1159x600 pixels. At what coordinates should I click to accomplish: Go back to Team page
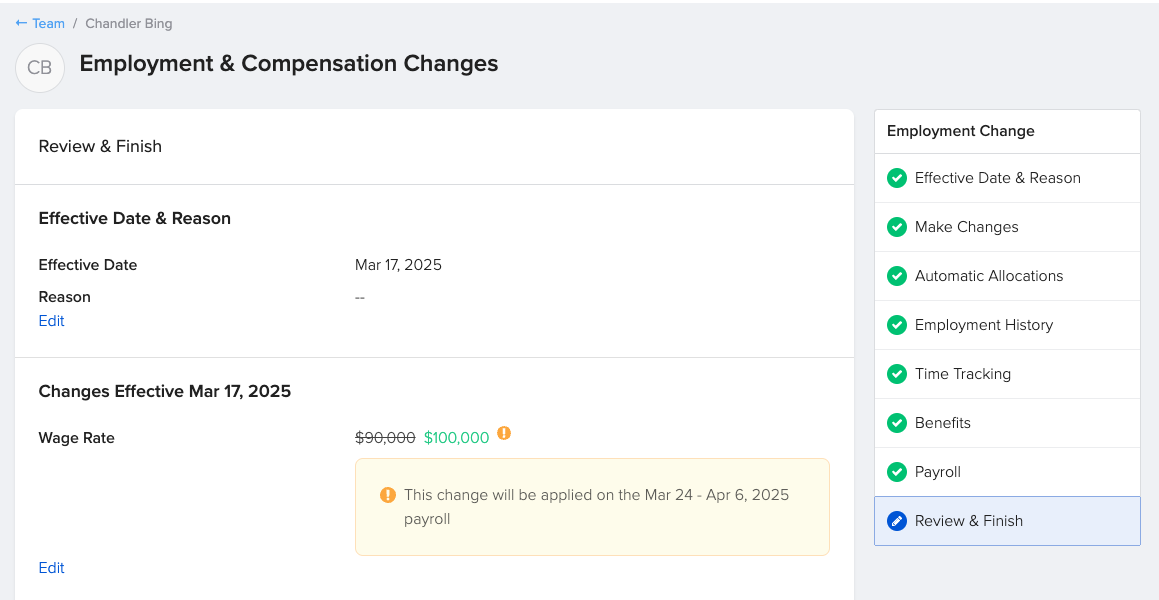pyautogui.click(x=48, y=23)
